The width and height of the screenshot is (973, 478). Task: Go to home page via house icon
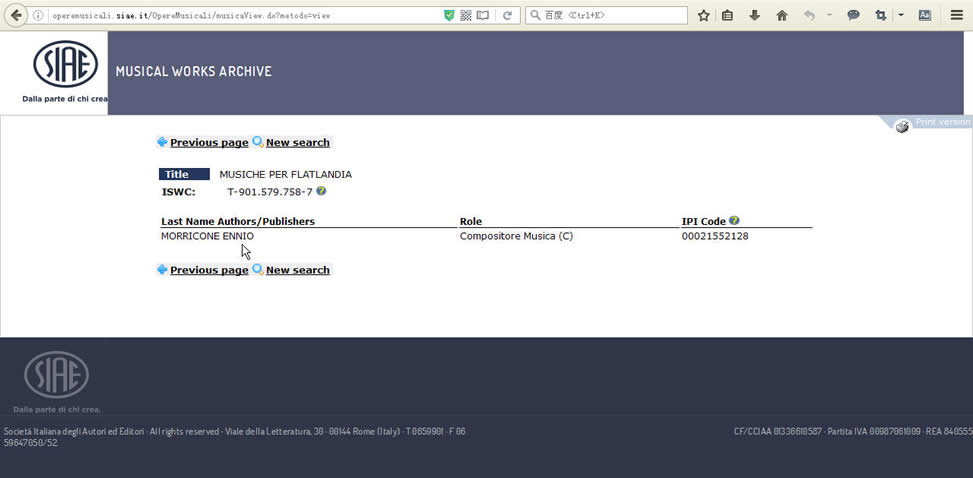click(x=782, y=16)
